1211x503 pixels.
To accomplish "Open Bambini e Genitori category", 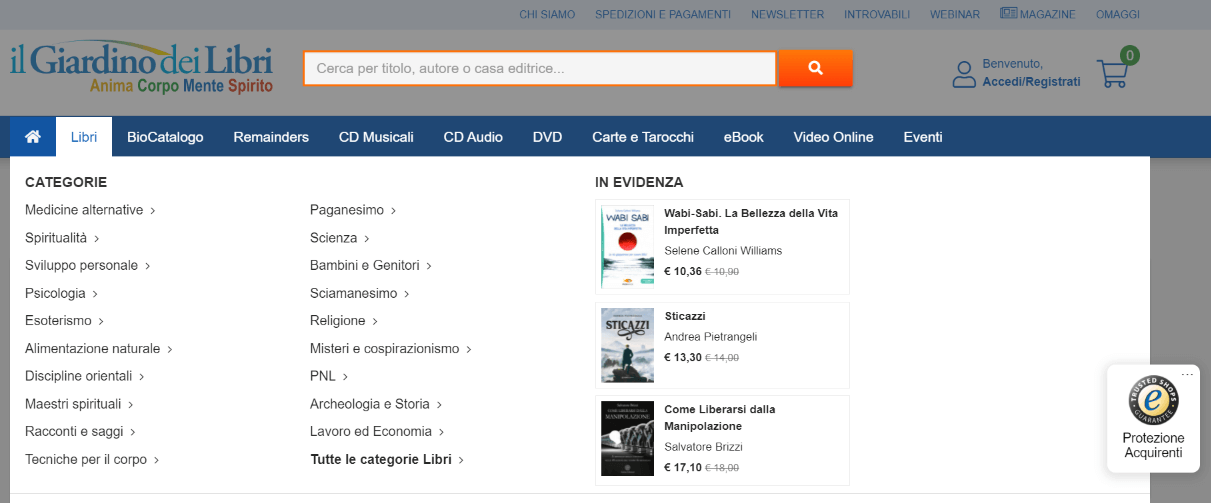I will pos(371,266).
